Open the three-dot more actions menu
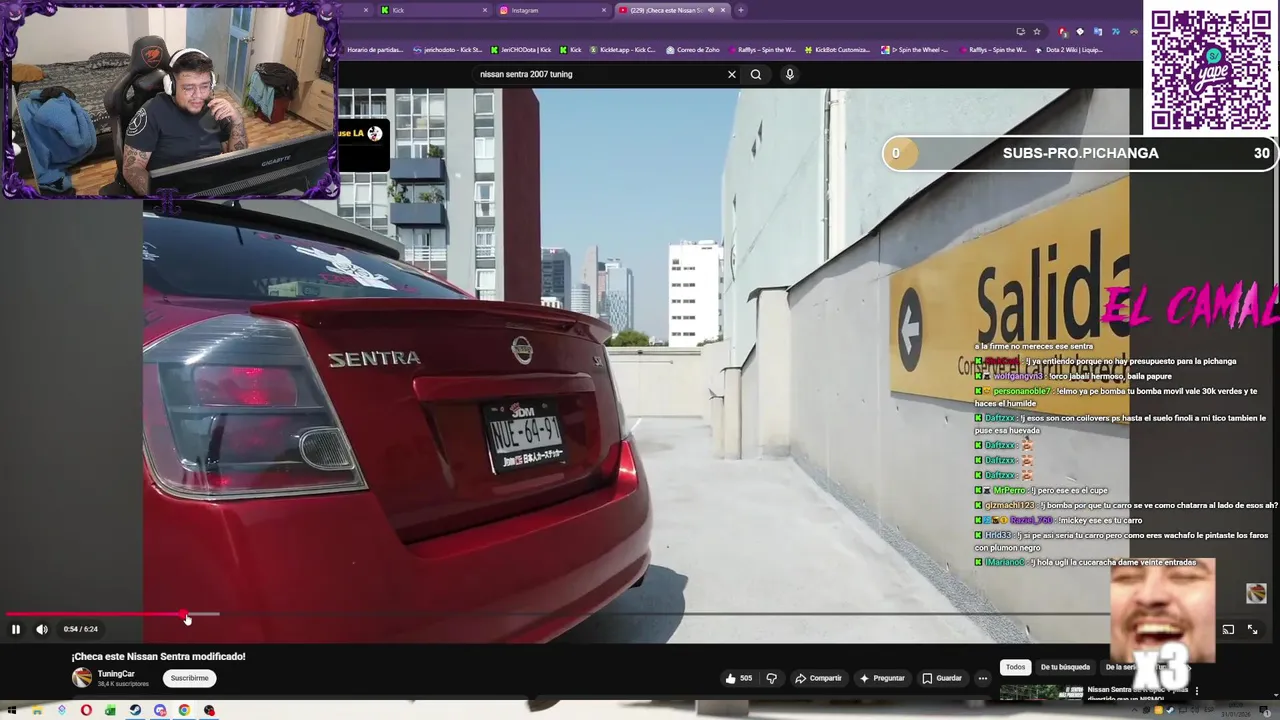The image size is (1280, 720). click(x=982, y=678)
